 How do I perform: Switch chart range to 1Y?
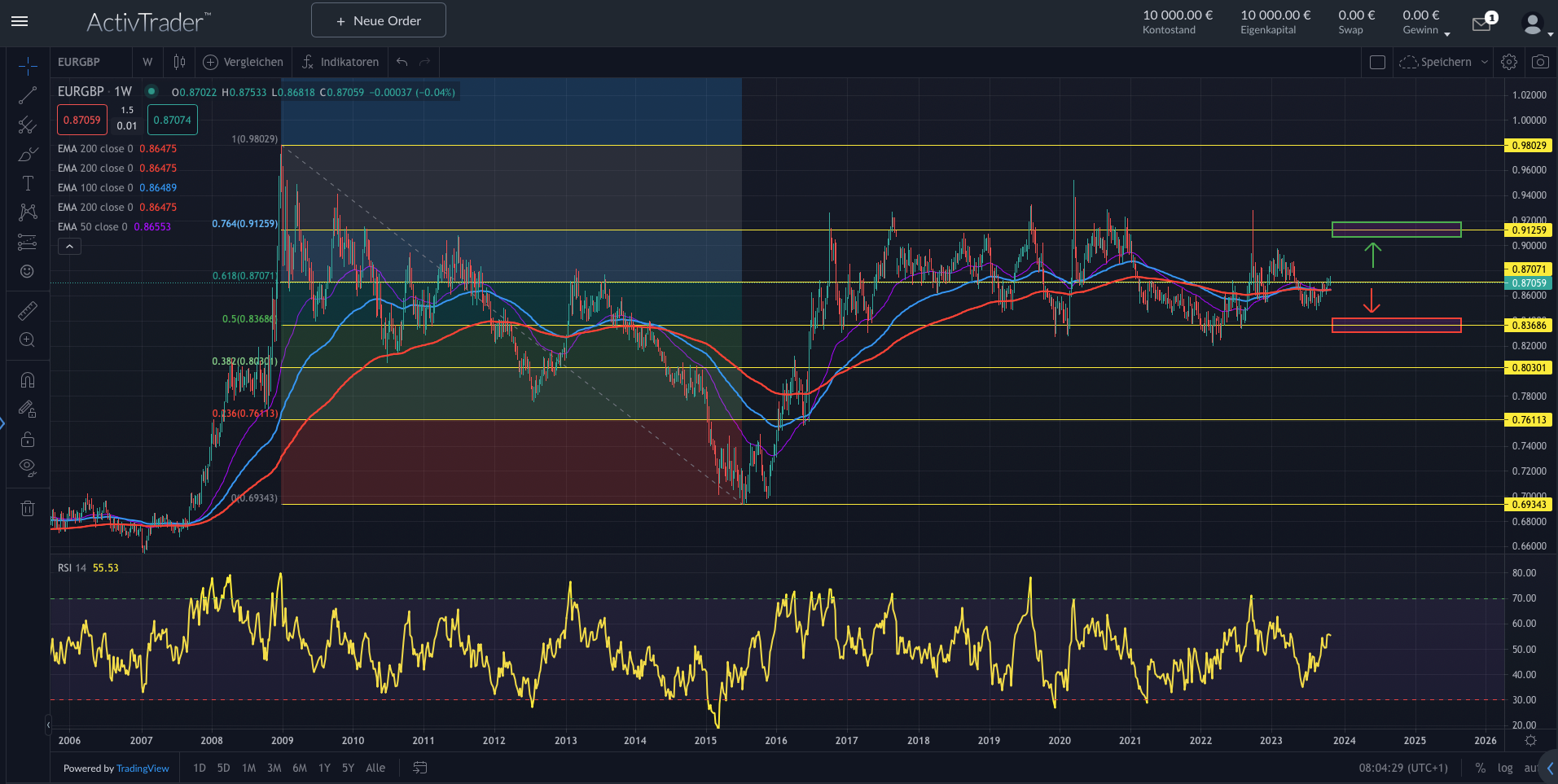pyautogui.click(x=324, y=768)
